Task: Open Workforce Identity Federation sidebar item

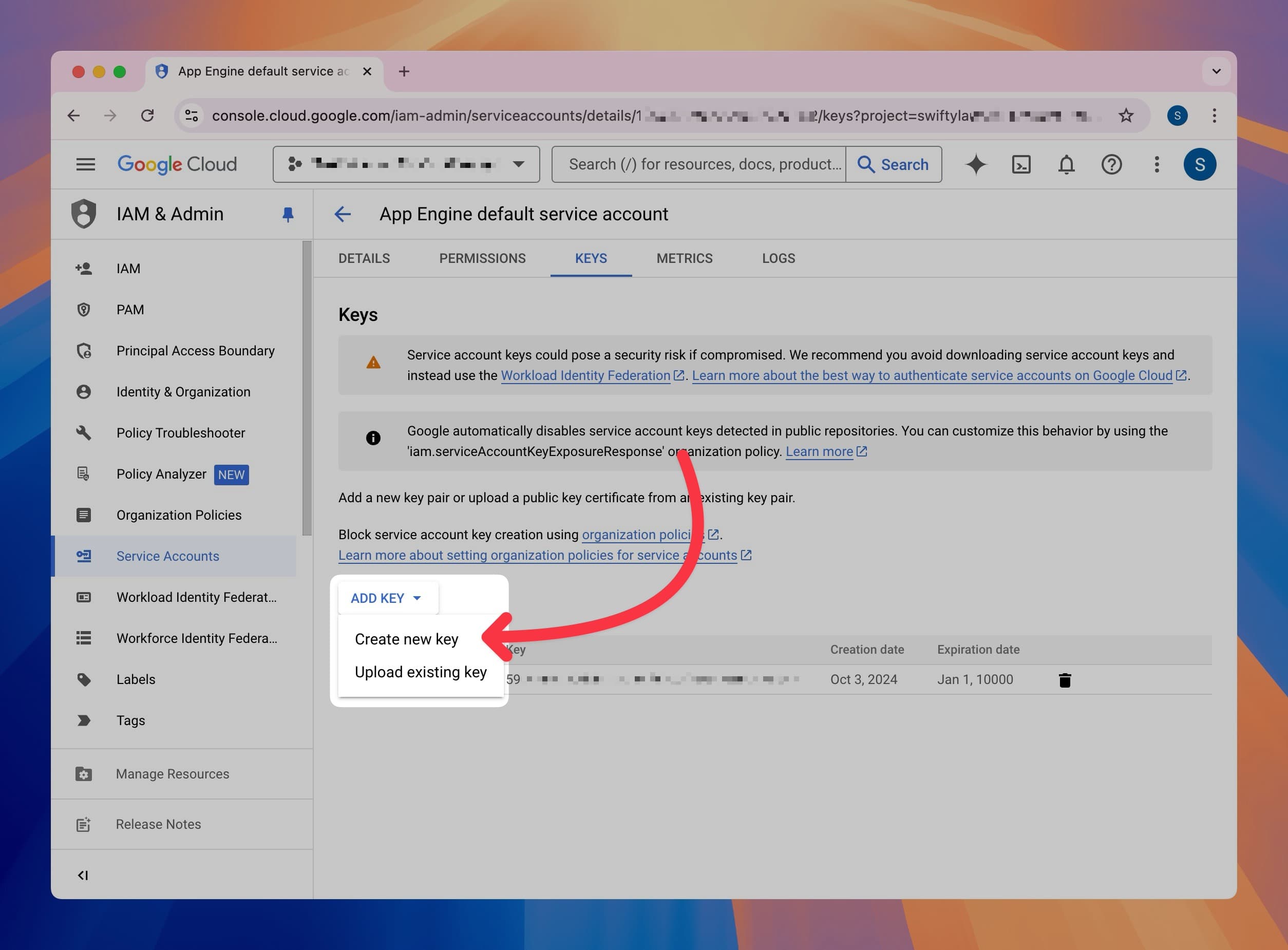Action: point(174,638)
